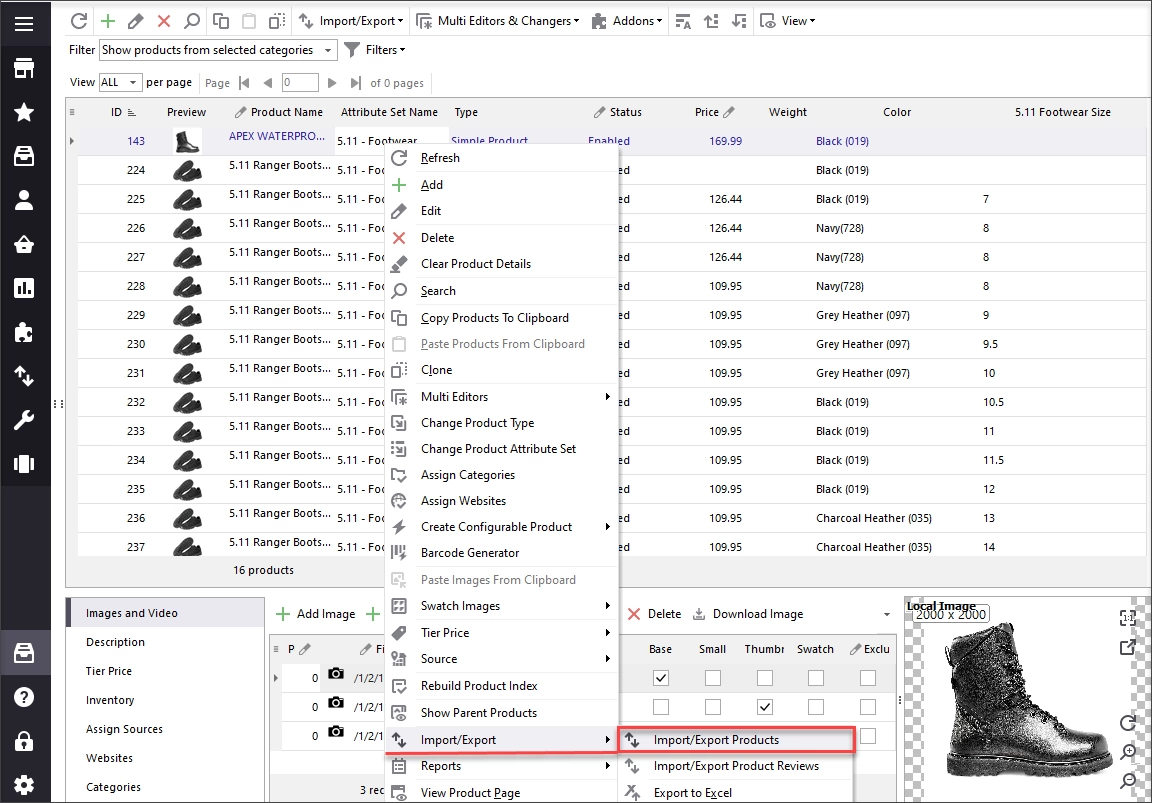Open the Description tab in the lower panel
Screen dimensions: 1152x803
tap(115, 642)
